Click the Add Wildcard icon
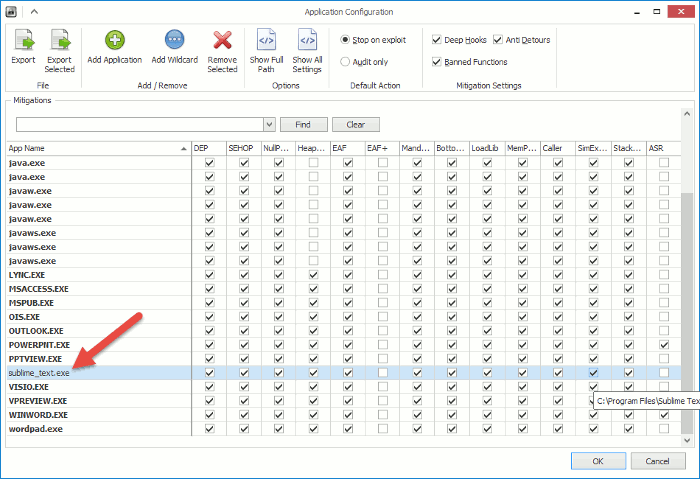 (175, 40)
